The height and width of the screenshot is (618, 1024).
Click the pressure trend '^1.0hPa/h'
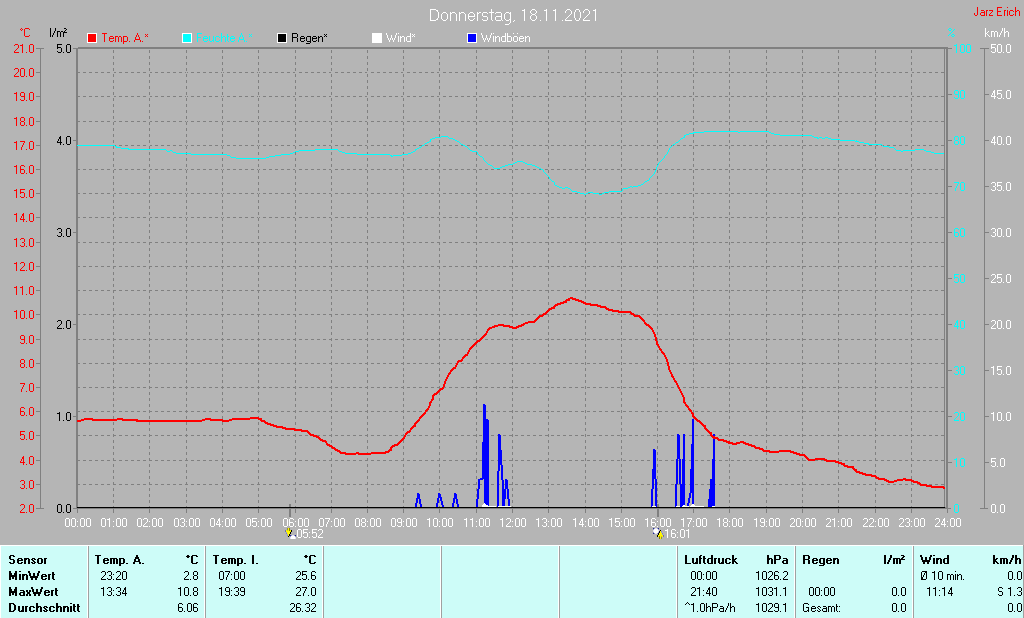[709, 608]
